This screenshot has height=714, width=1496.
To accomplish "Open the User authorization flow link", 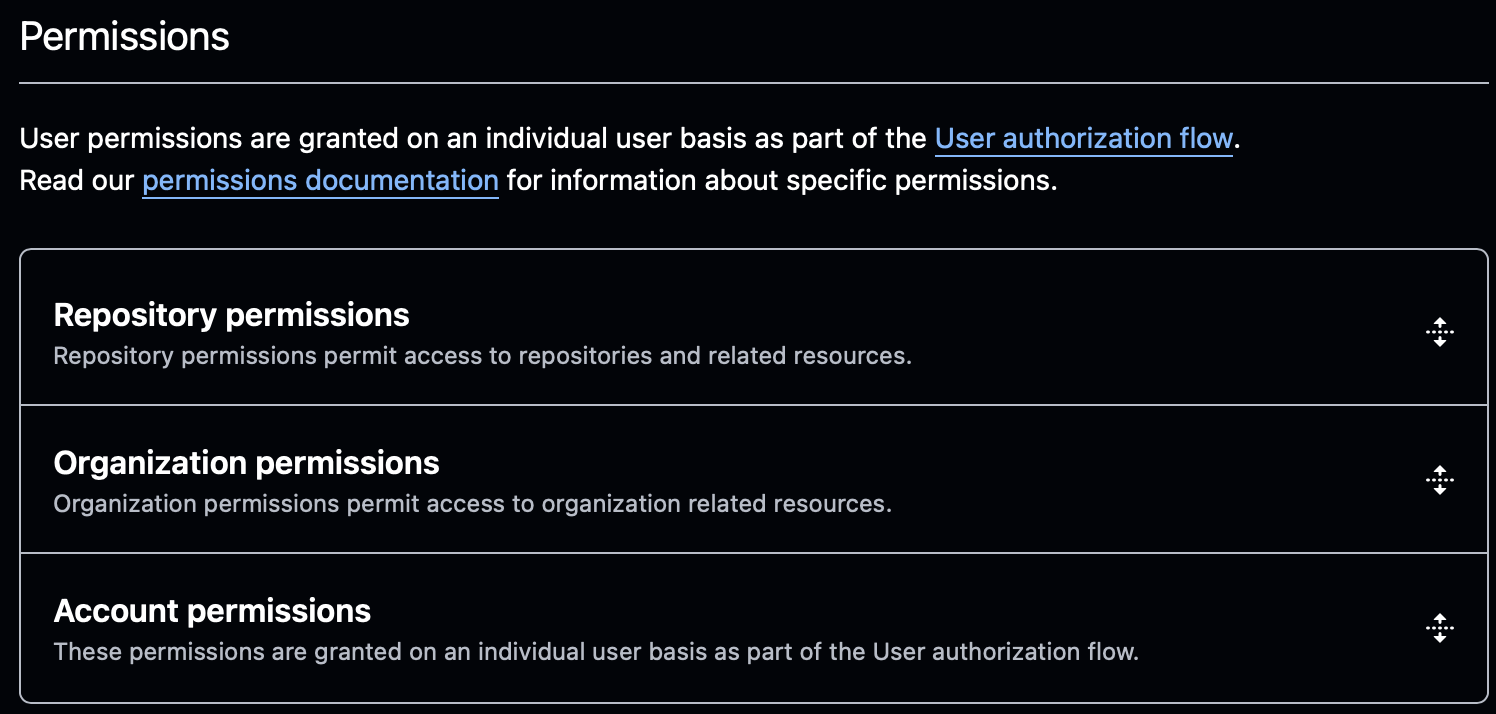I will 1083,139.
